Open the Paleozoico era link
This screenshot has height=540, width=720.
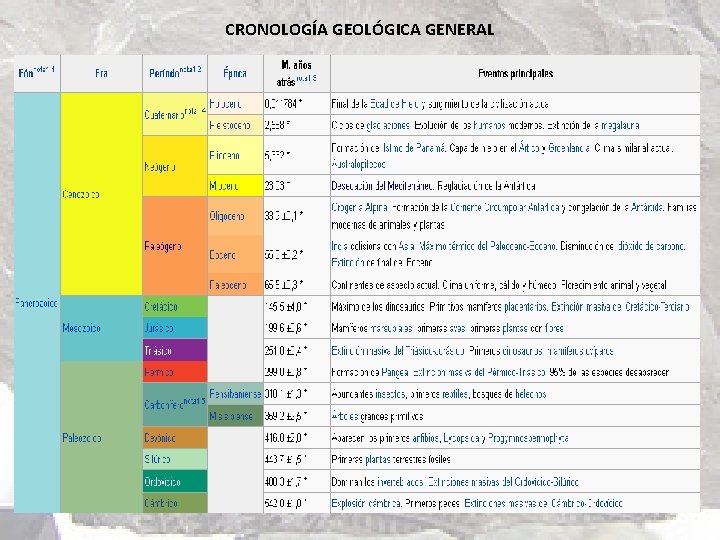coord(82,438)
